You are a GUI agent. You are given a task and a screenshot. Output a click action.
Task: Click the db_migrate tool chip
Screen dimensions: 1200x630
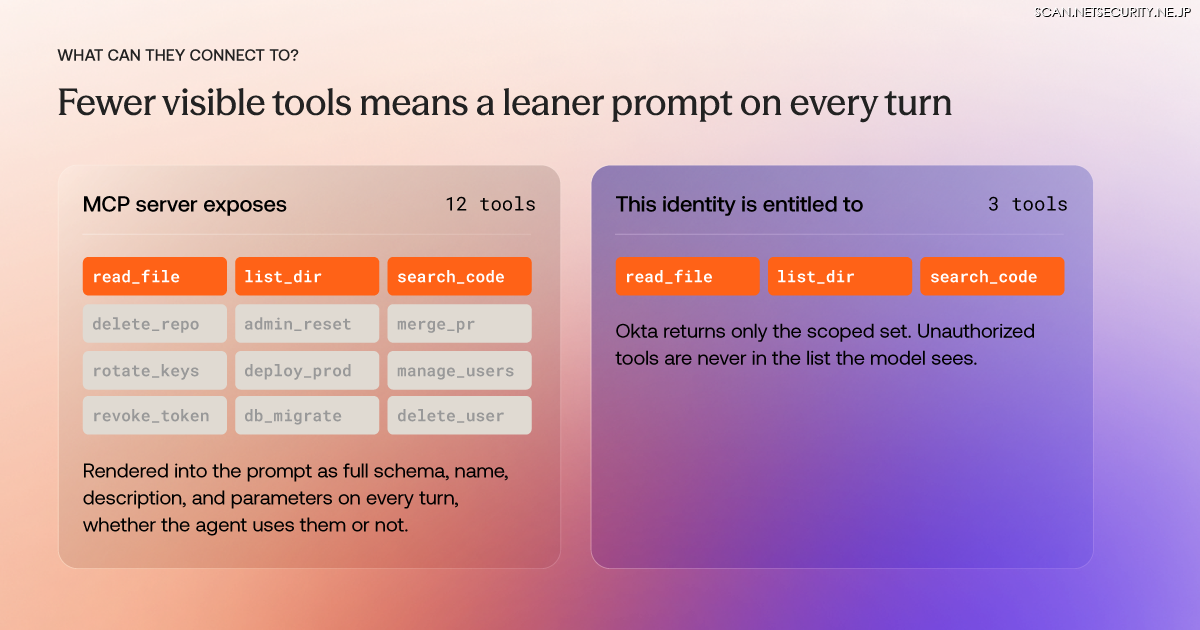307,416
